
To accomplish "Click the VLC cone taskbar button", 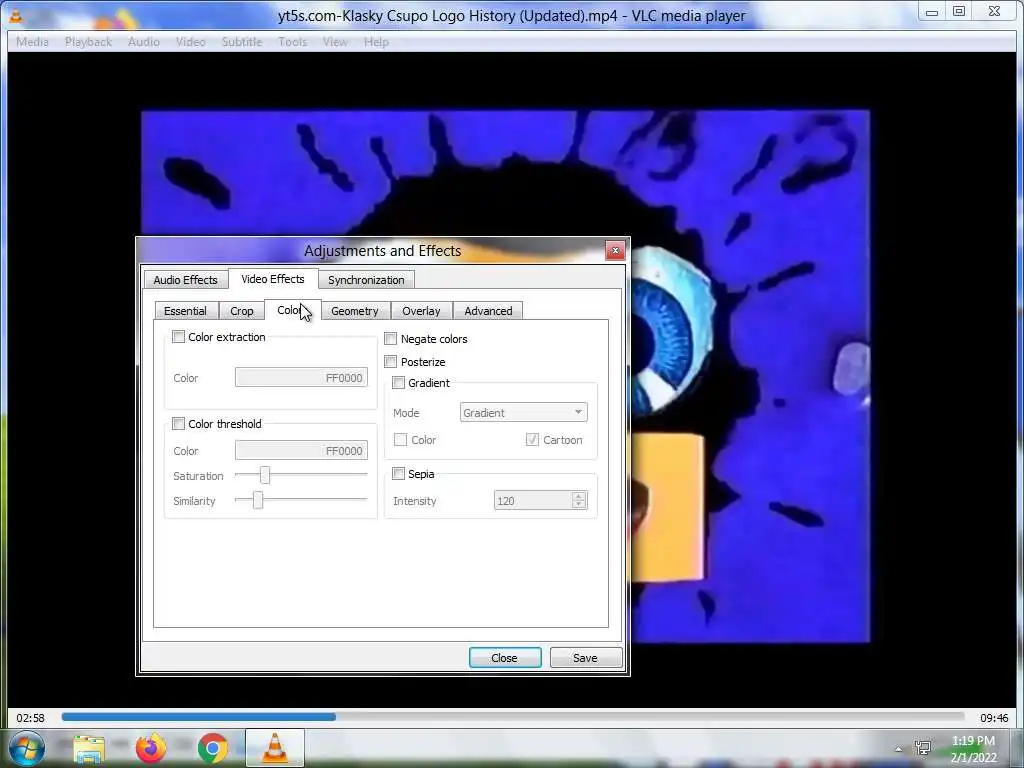I will pyautogui.click(x=274, y=748).
